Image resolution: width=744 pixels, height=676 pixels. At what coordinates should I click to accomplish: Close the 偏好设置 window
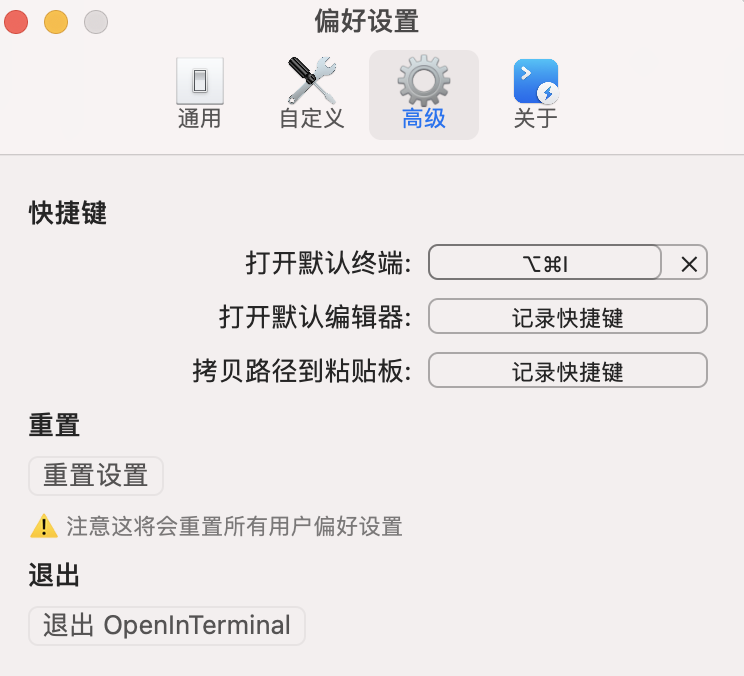pos(17,21)
